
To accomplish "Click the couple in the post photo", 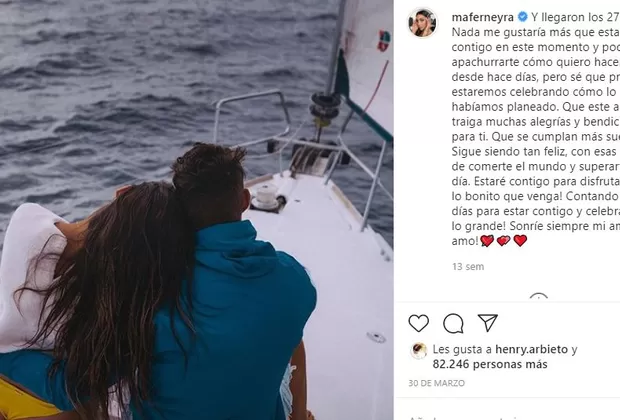I will tap(158, 285).
